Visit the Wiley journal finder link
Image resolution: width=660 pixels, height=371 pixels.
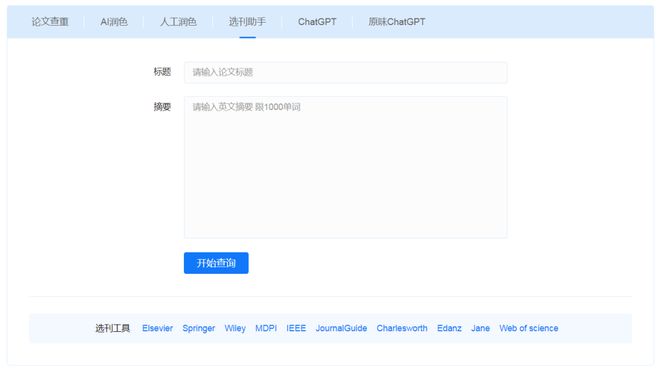[235, 328]
